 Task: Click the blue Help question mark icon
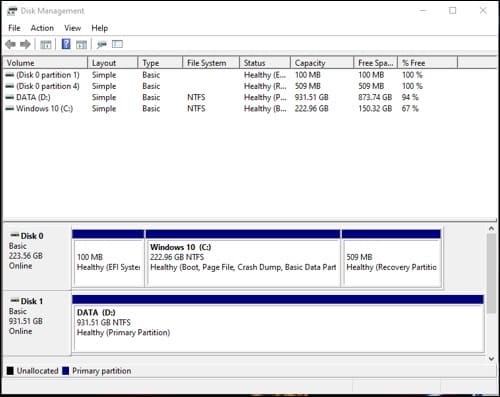pyautogui.click(x=66, y=44)
